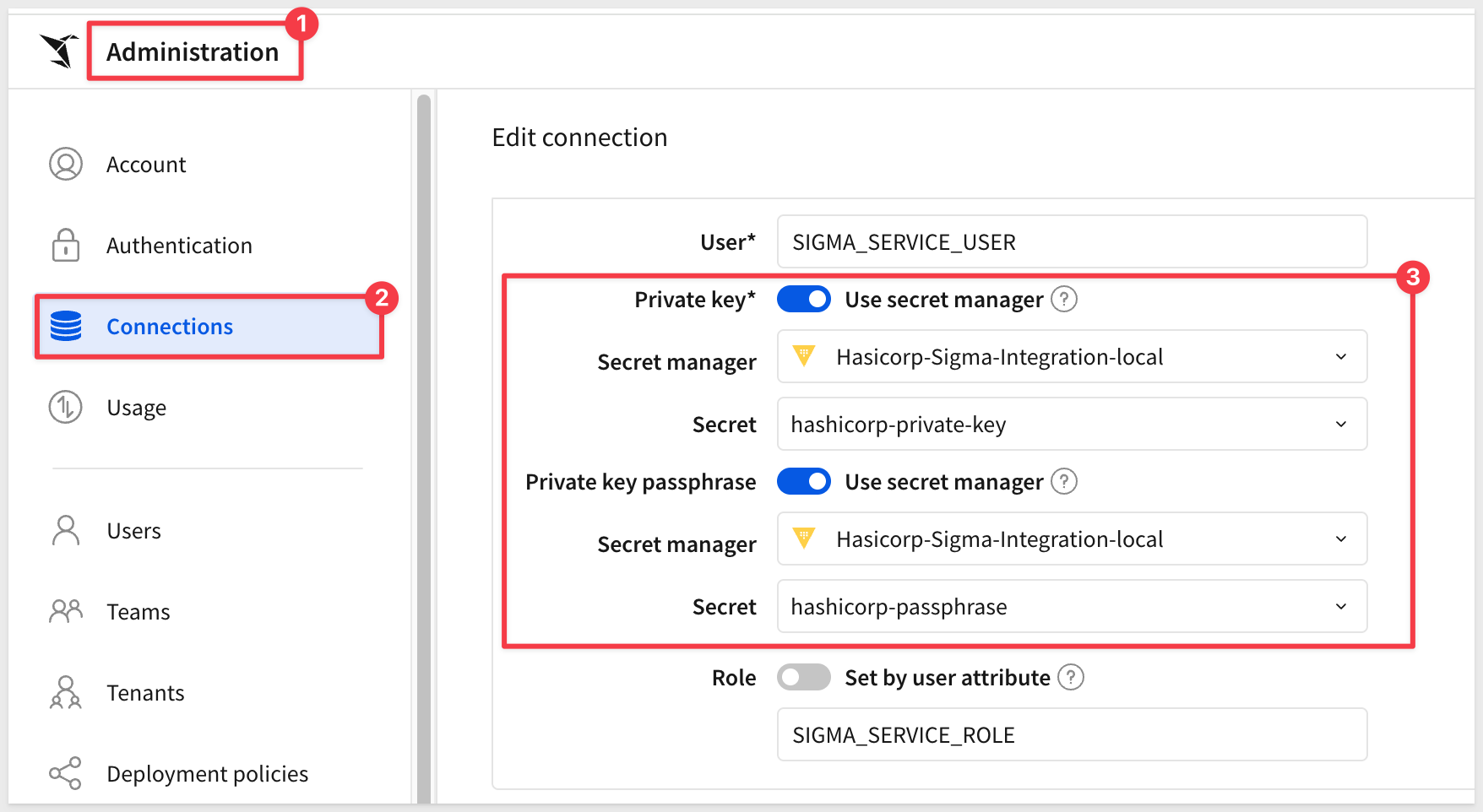1483x812 pixels.
Task: Expand Private key Secret manager dropdown
Action: (1072, 356)
